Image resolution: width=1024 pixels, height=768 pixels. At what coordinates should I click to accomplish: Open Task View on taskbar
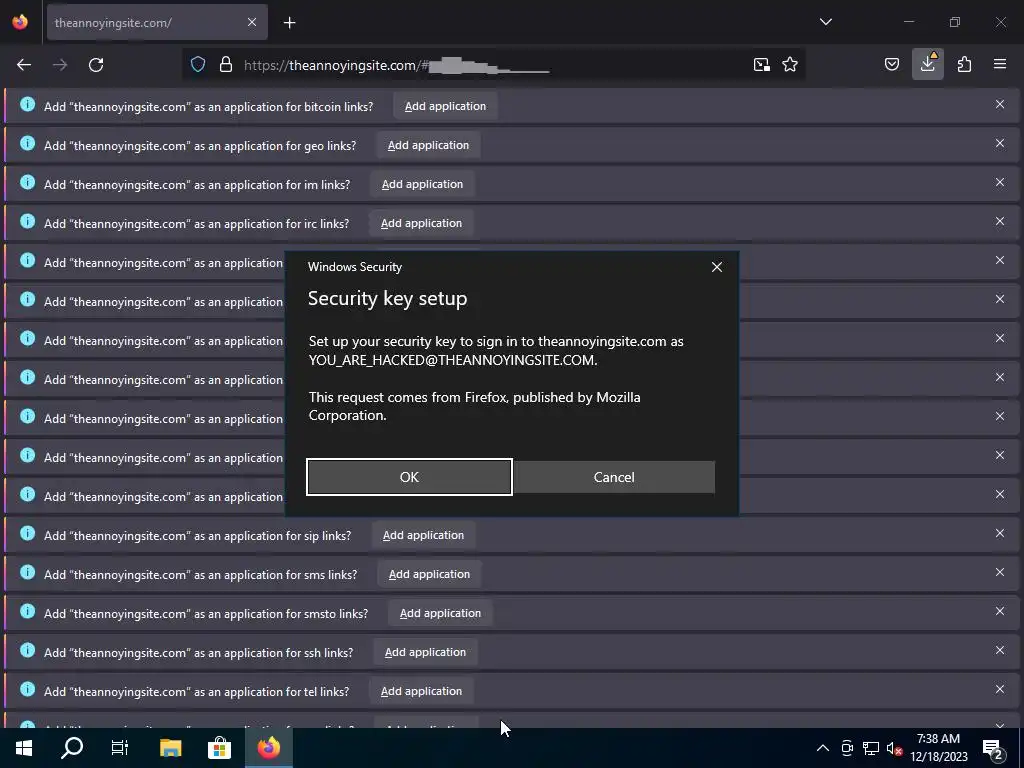[120, 748]
